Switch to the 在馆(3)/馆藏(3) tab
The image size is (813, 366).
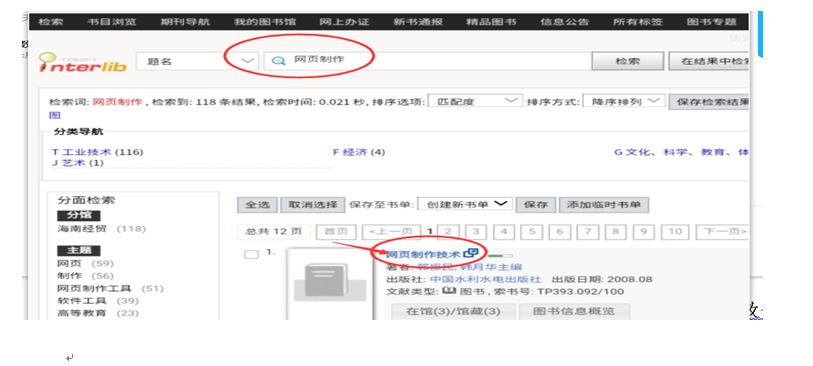coord(453,312)
